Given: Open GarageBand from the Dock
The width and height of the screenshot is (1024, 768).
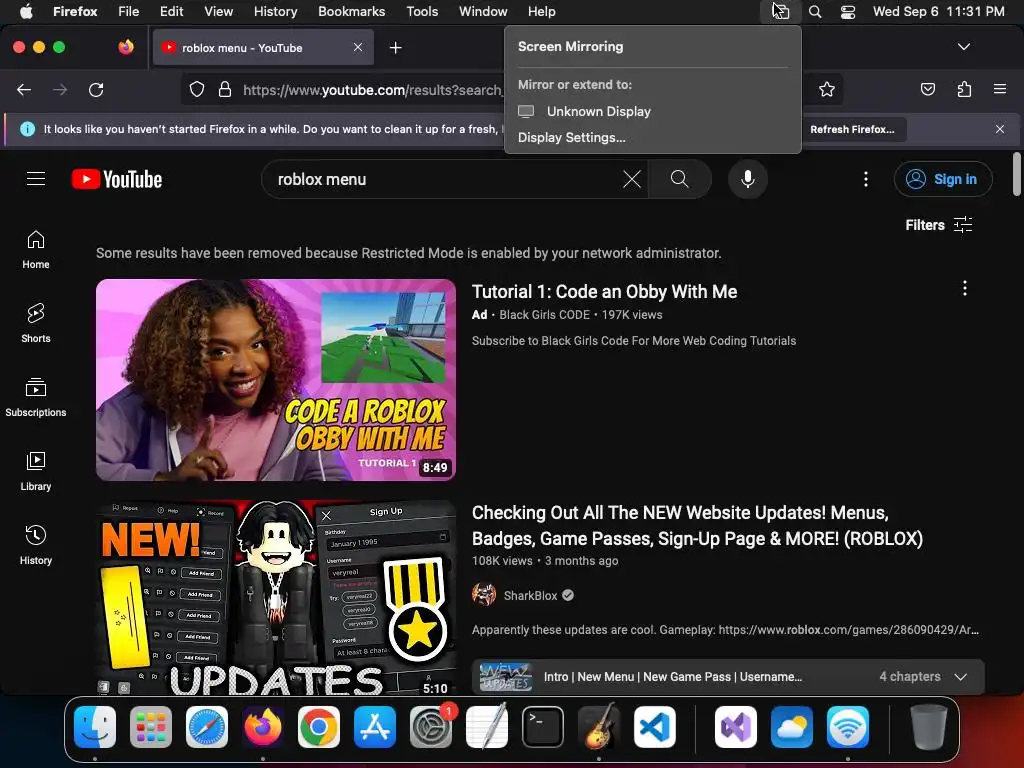Looking at the screenshot, I should click(x=599, y=727).
